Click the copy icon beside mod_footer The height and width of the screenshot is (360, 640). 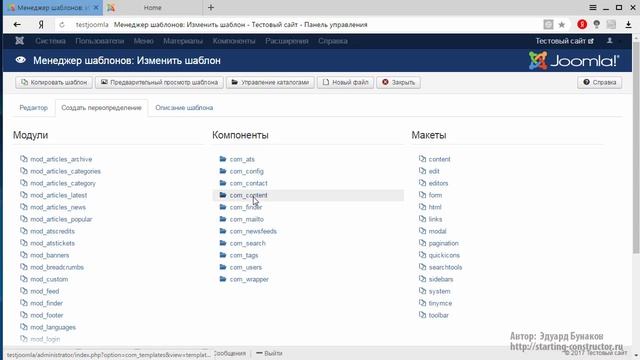24,315
